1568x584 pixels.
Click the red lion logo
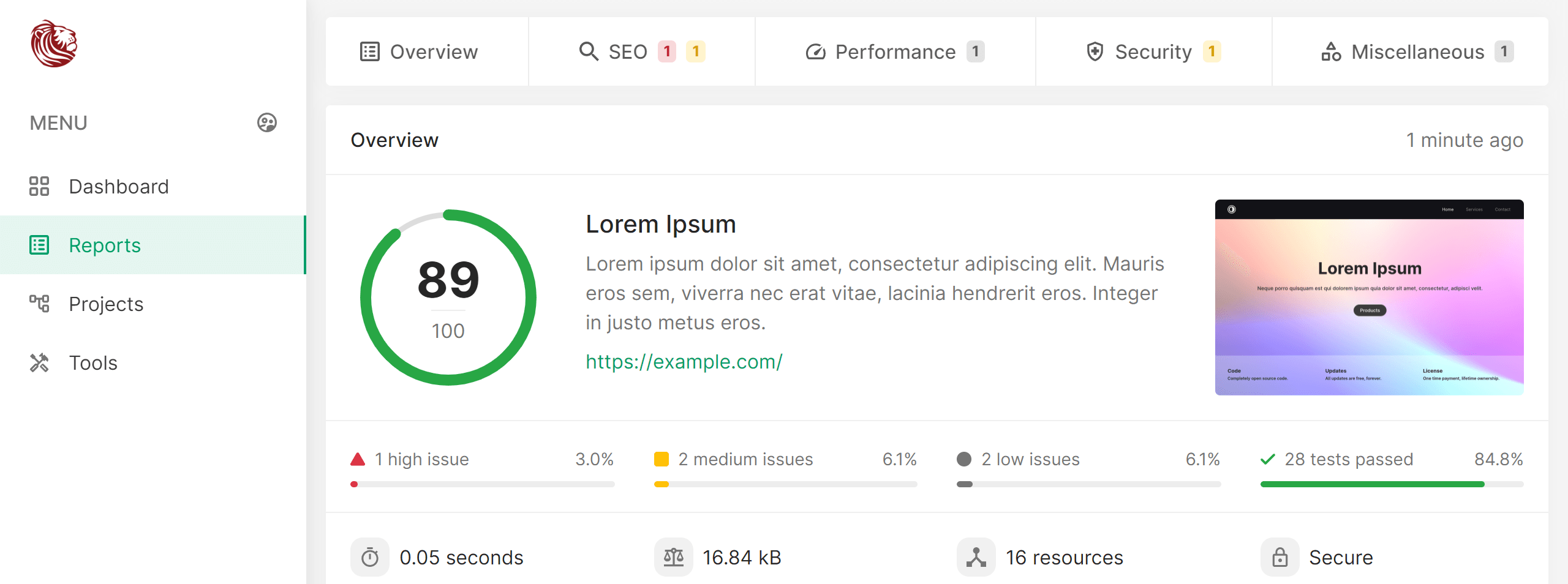tap(54, 44)
